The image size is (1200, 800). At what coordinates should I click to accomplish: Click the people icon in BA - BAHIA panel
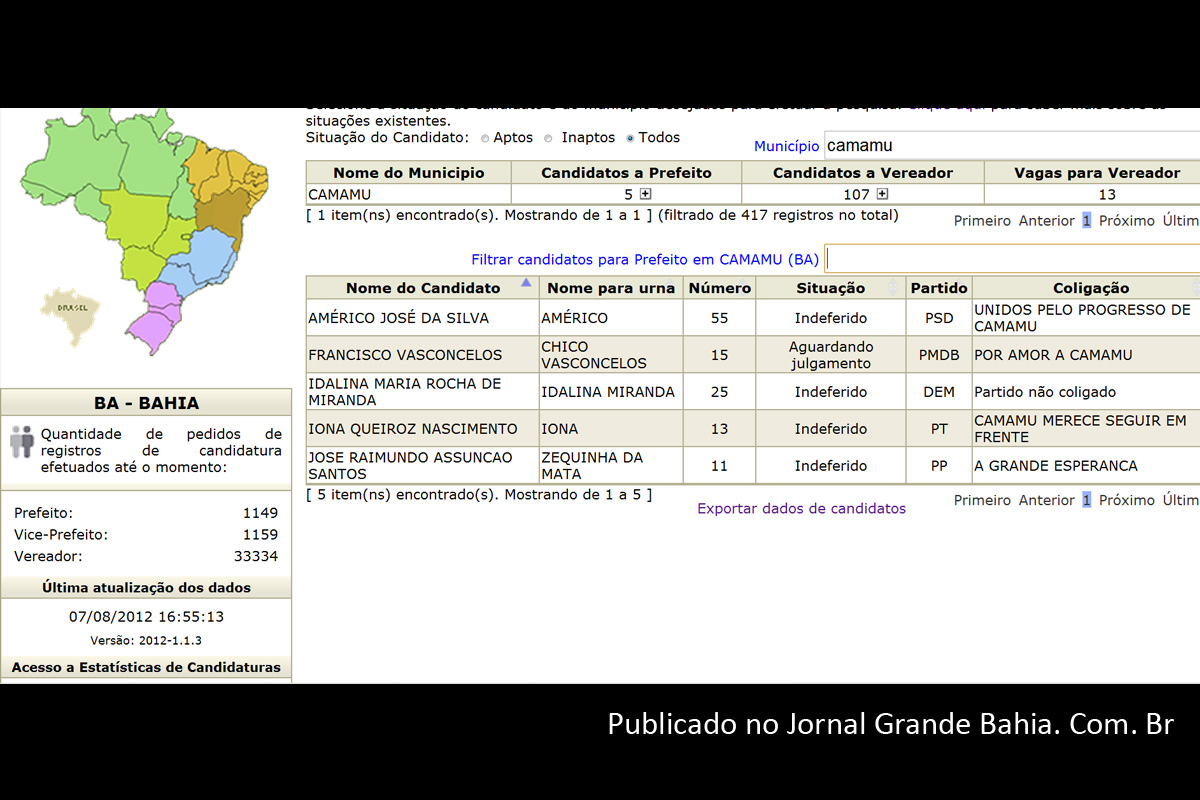click(x=22, y=442)
